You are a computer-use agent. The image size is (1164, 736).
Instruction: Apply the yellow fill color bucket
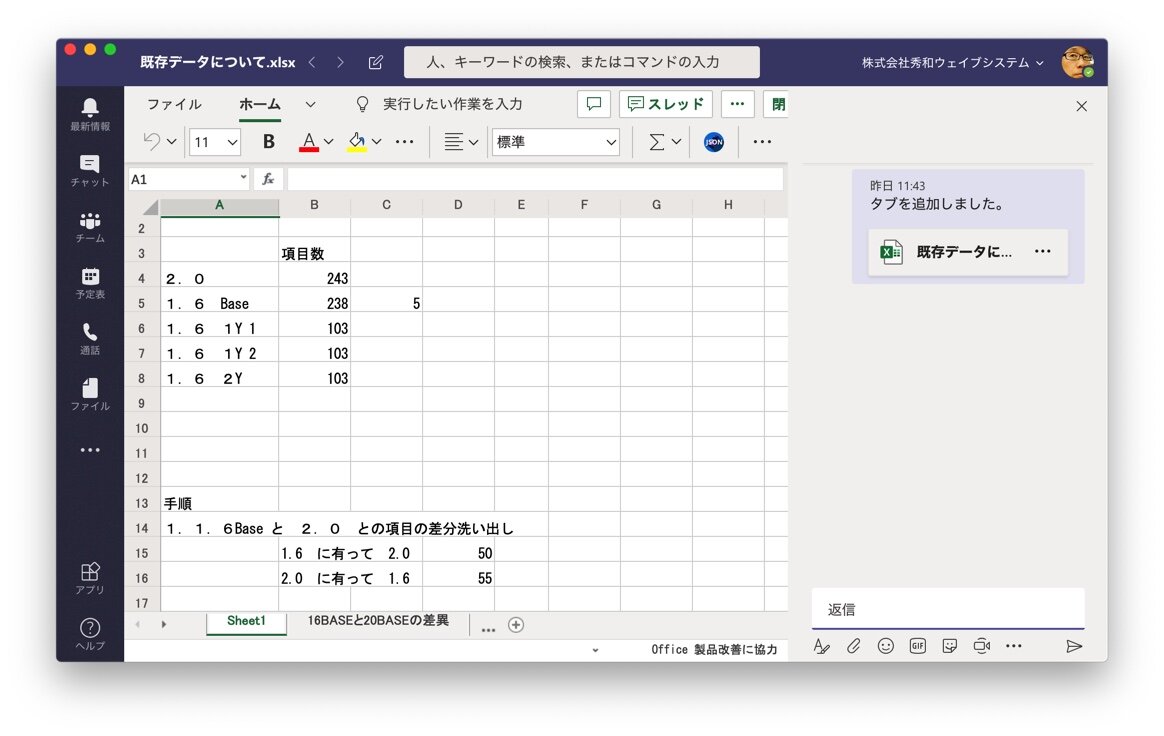[x=356, y=142]
